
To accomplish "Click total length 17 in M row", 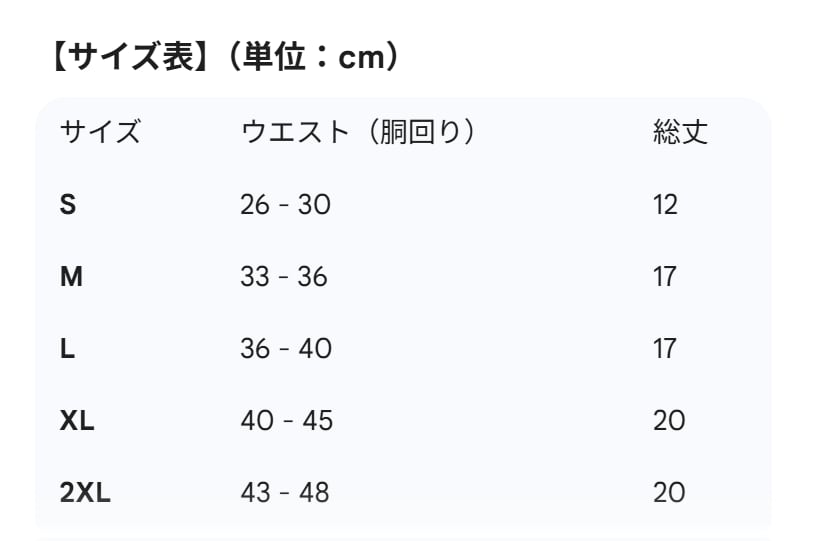I will (x=665, y=277).
